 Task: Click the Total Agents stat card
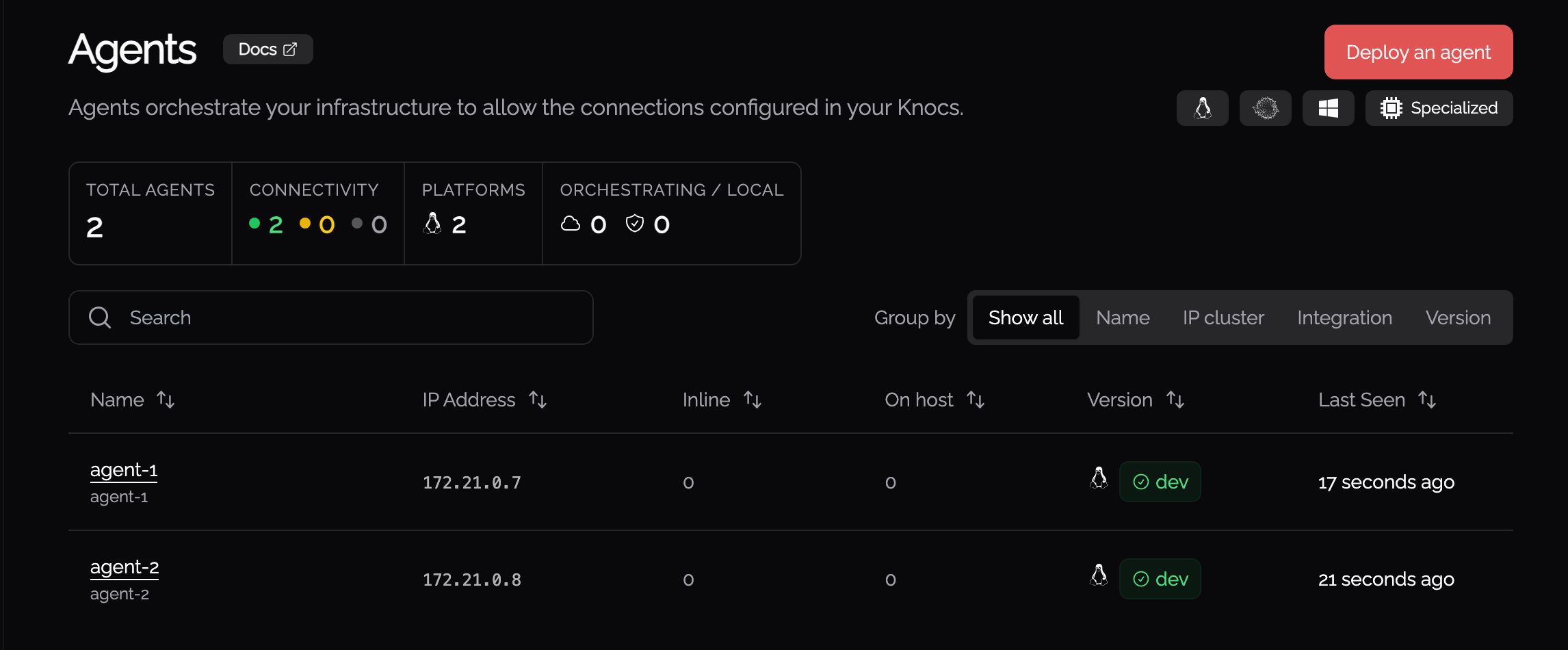click(151, 213)
